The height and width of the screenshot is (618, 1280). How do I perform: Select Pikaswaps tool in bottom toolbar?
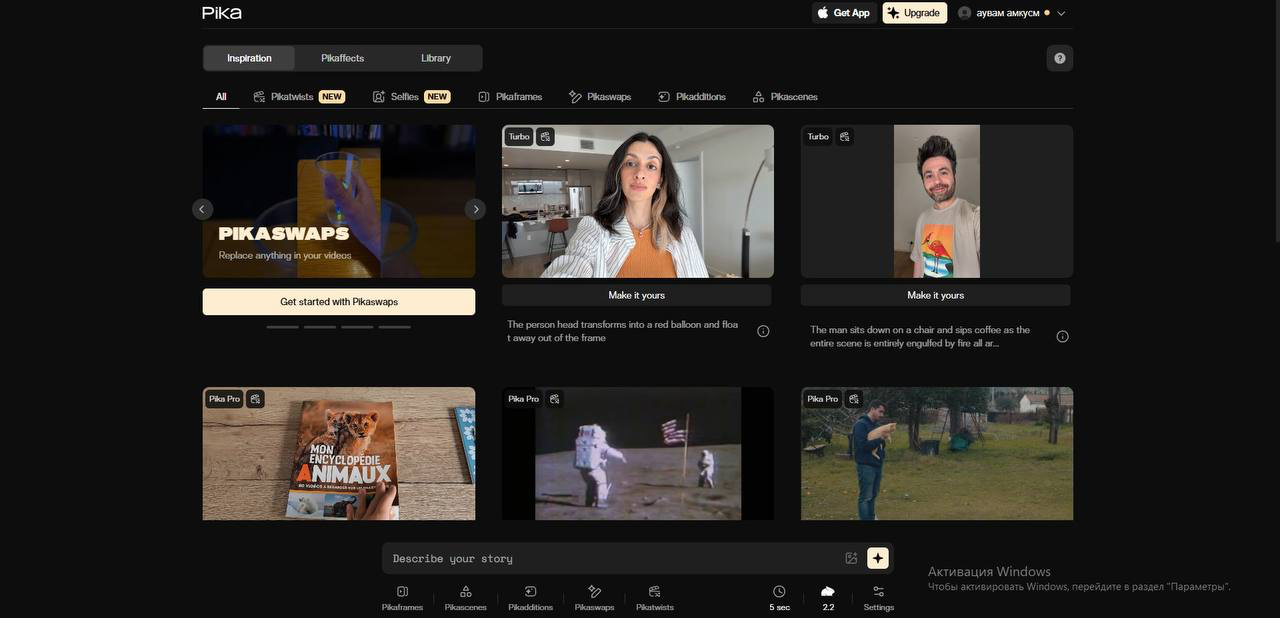coord(594,598)
